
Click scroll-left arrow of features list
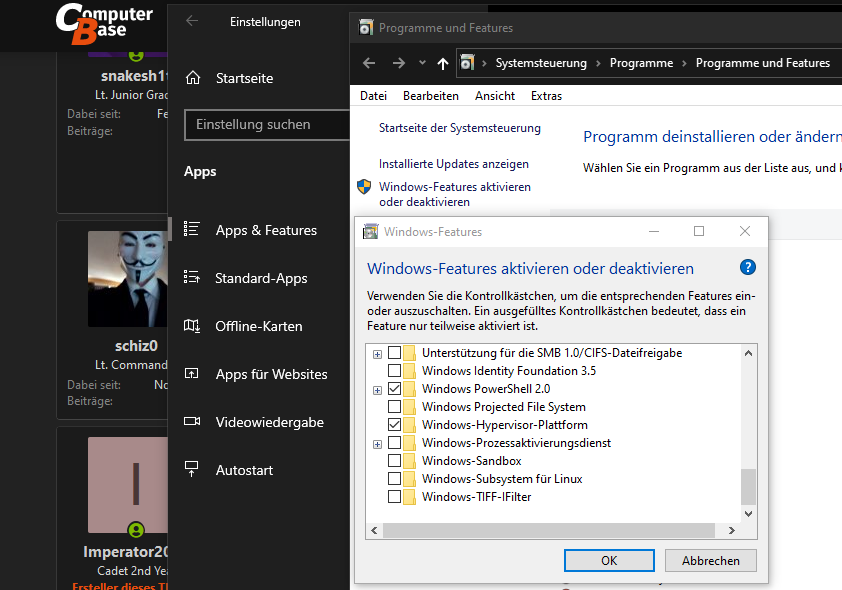point(374,530)
